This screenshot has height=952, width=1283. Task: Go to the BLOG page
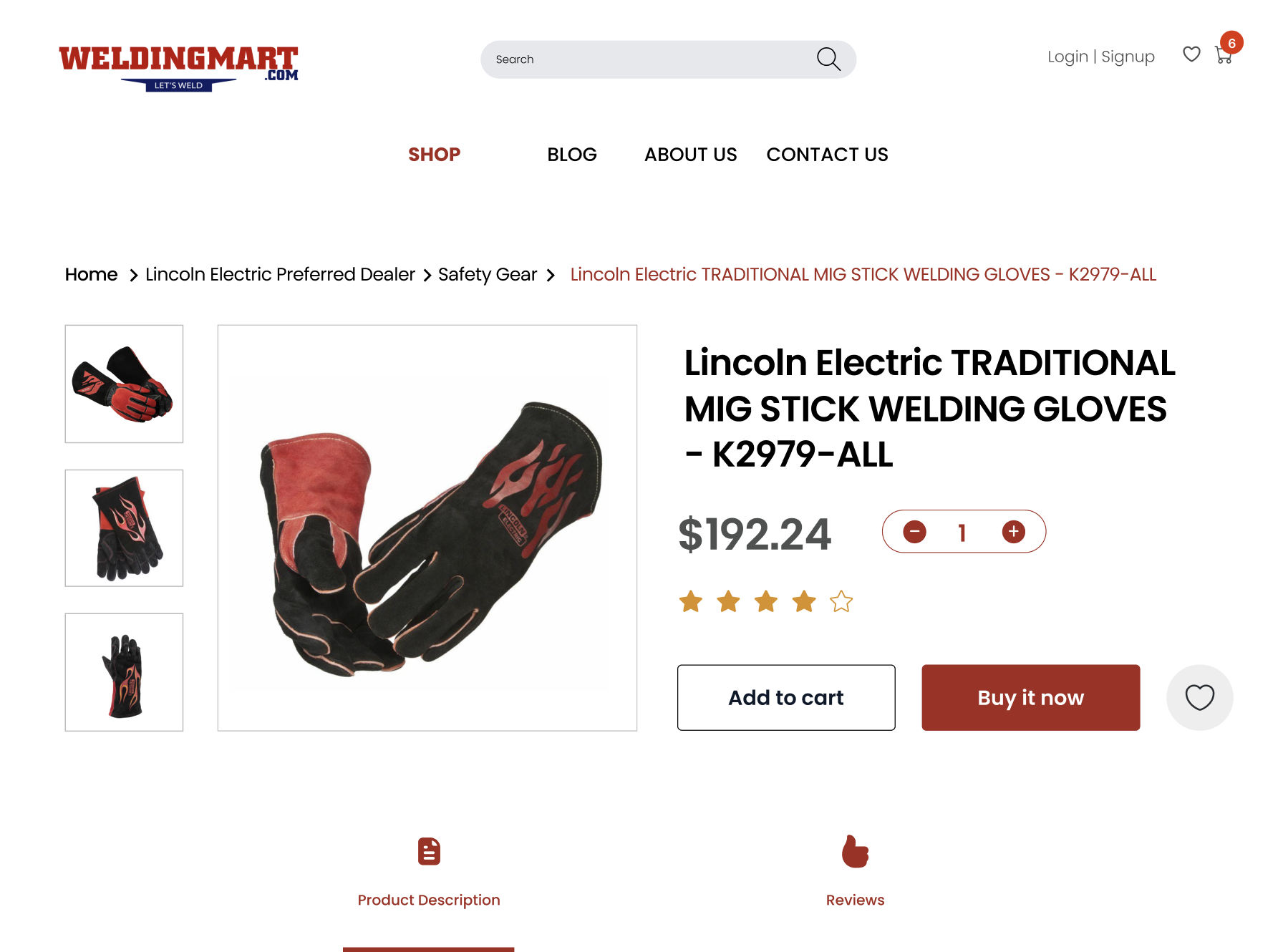571,155
